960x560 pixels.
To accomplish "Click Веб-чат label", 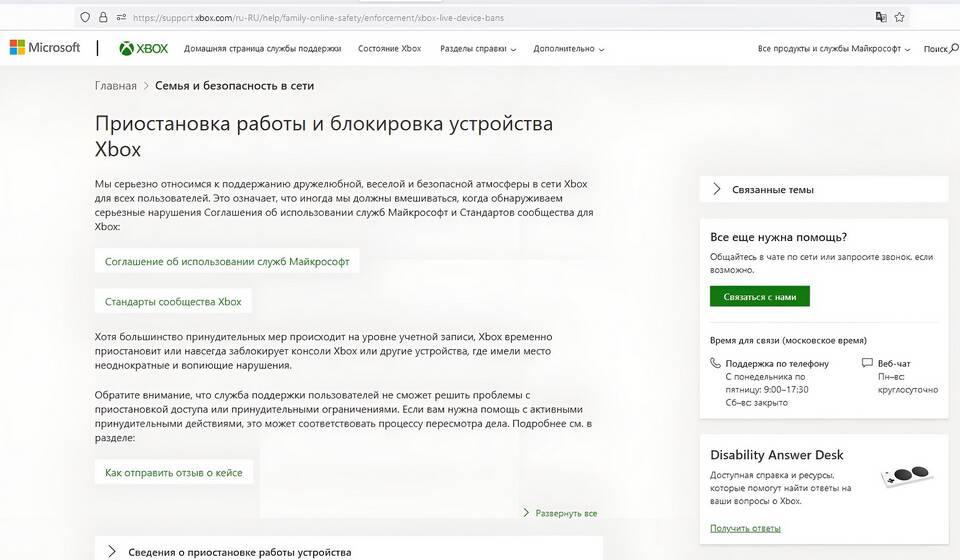I will coord(894,363).
